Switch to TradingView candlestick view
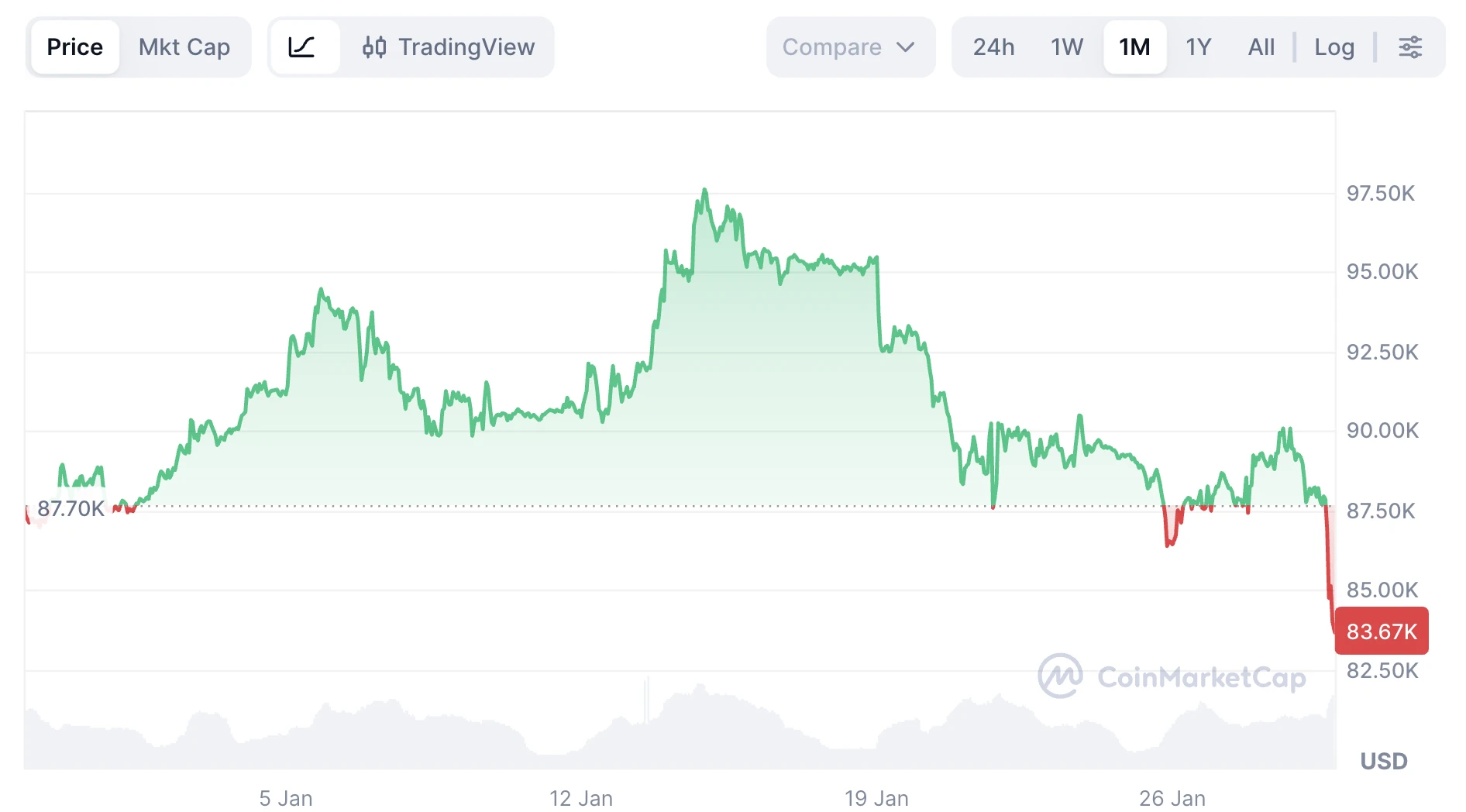1466x812 pixels. (449, 46)
